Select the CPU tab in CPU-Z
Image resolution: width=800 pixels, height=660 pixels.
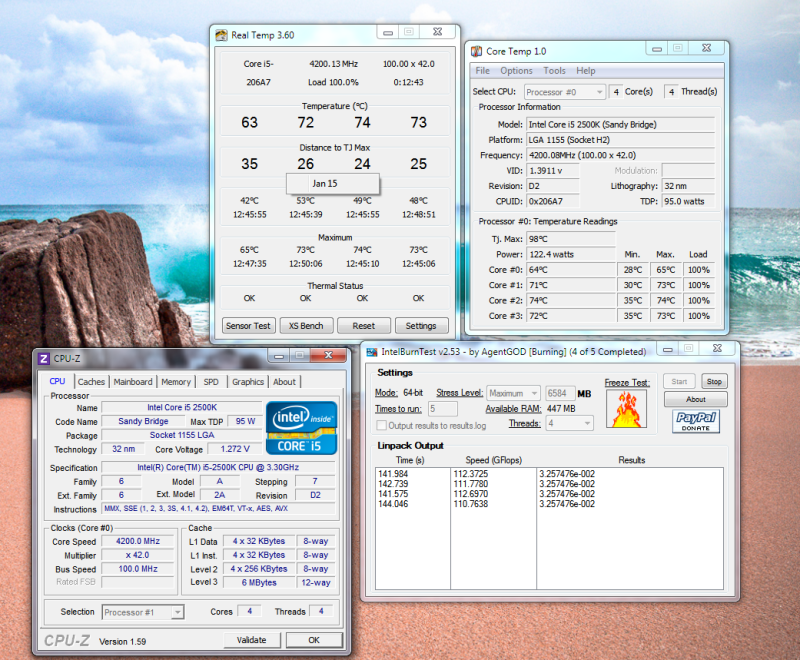pos(57,381)
